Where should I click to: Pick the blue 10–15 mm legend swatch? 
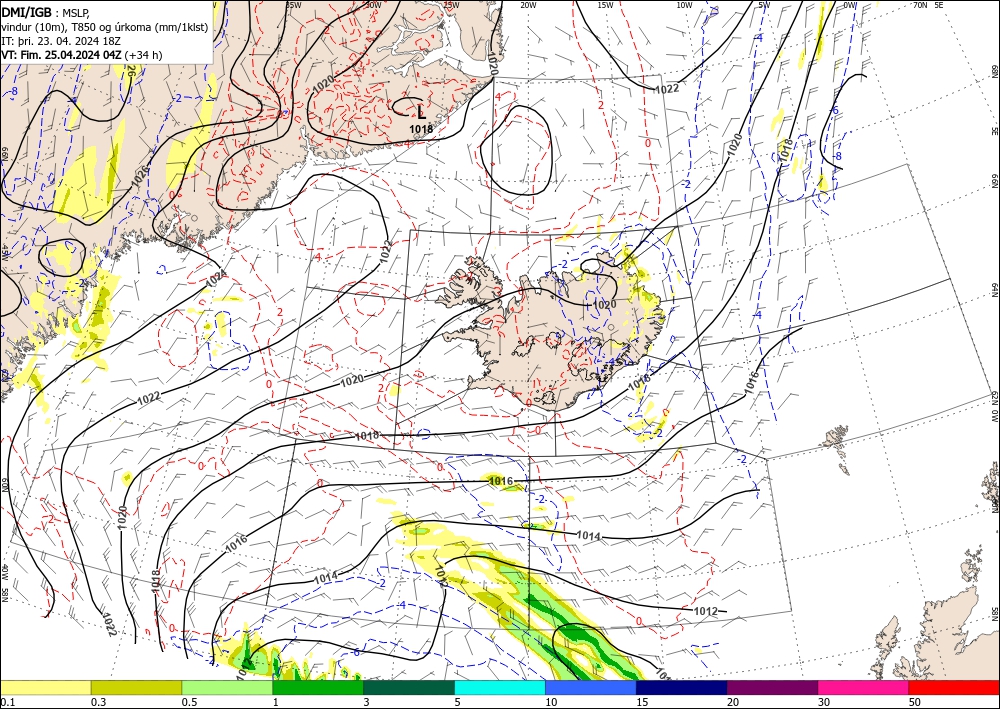click(591, 687)
